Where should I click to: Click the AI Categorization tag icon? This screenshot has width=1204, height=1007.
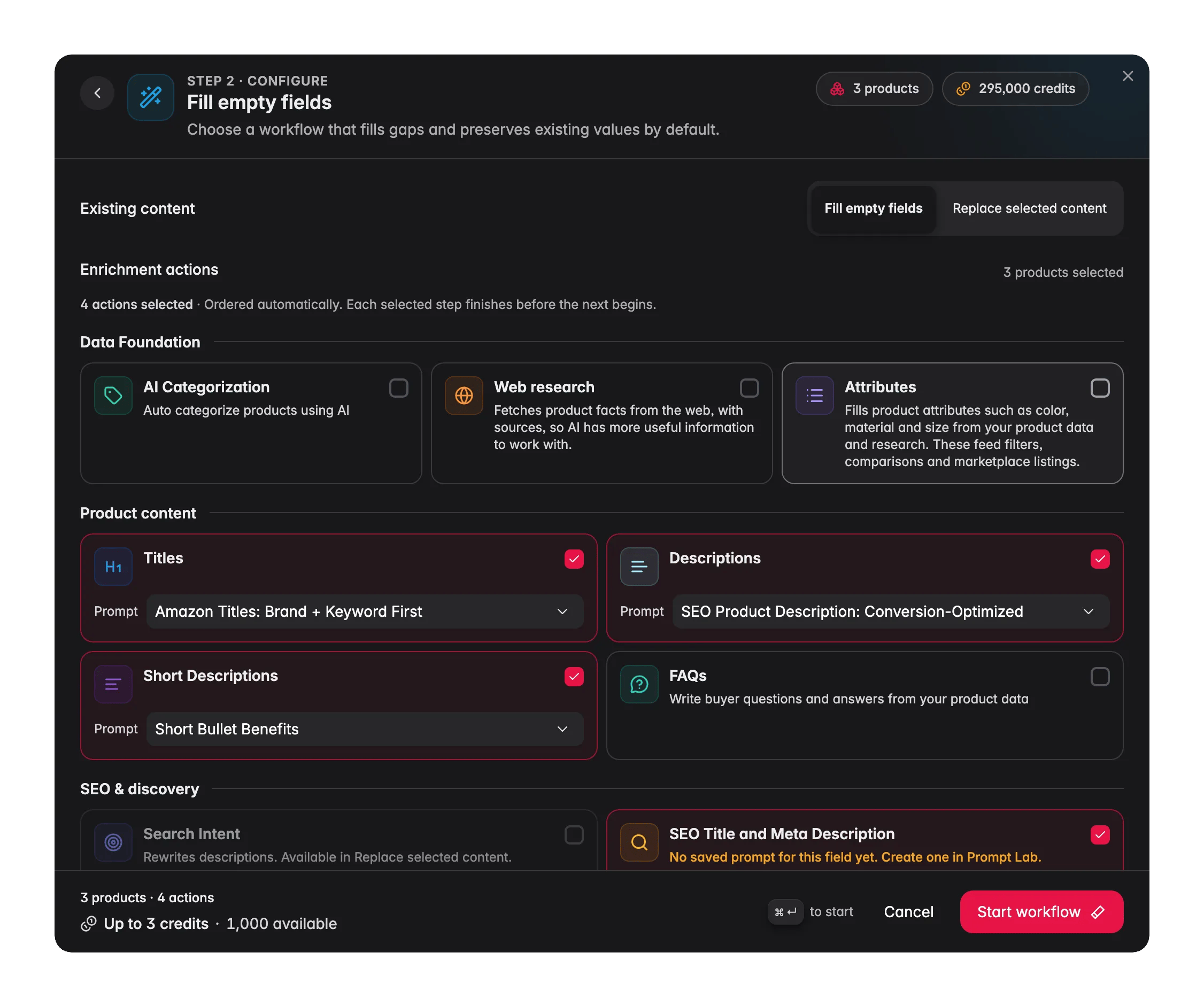pos(113,396)
